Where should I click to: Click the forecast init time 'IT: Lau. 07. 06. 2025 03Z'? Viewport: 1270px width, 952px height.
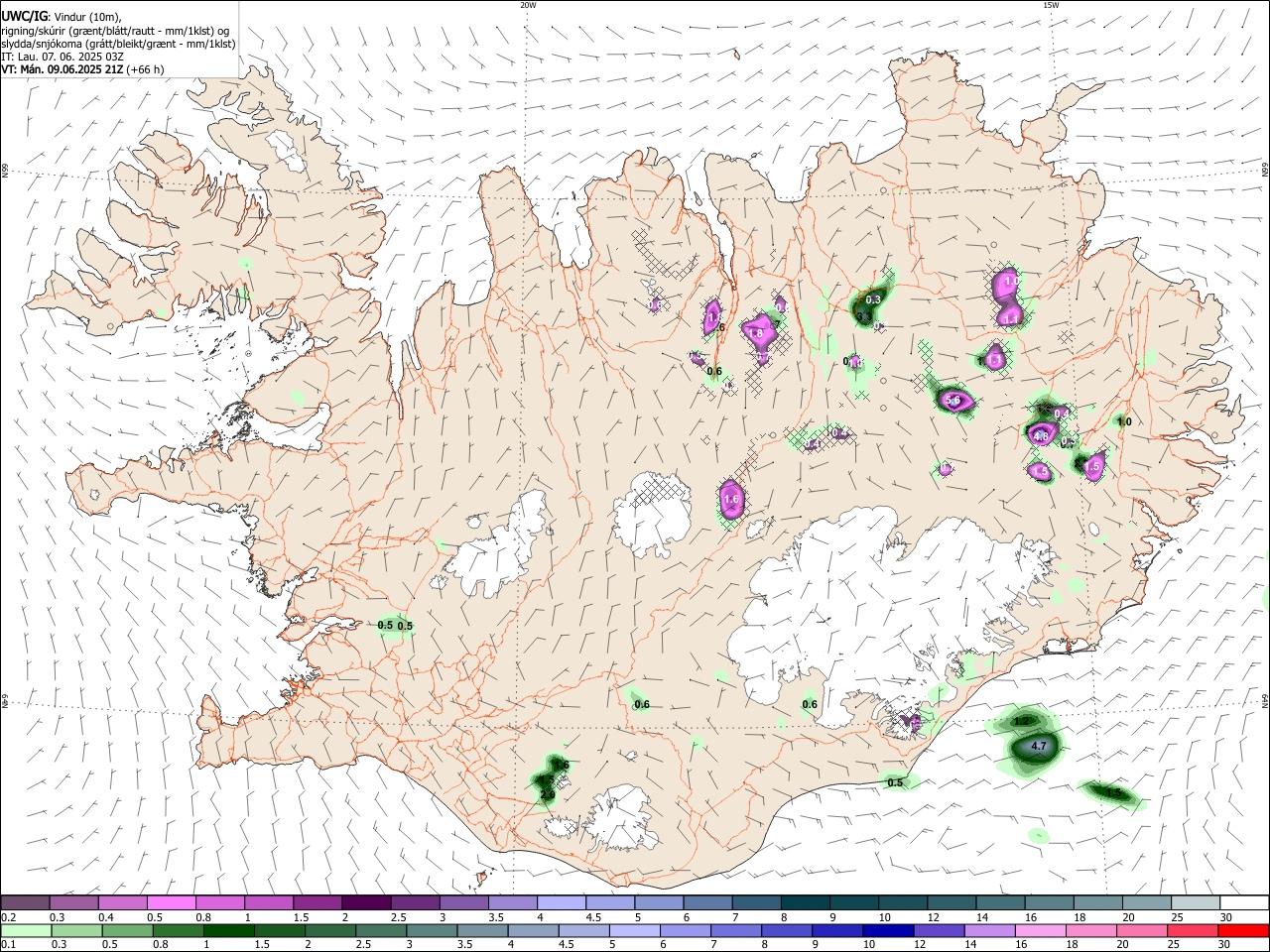click(x=63, y=57)
